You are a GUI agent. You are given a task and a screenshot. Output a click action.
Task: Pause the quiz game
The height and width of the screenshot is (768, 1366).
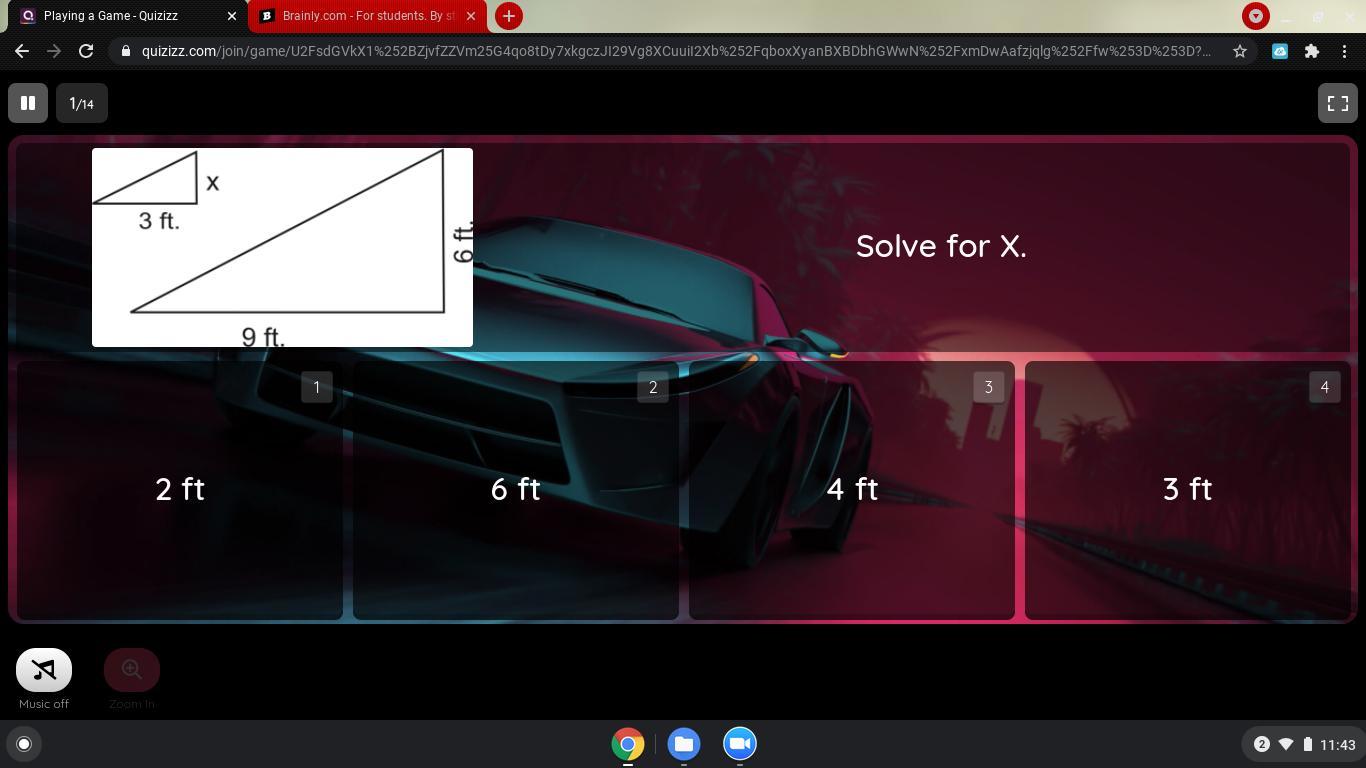(x=28, y=103)
